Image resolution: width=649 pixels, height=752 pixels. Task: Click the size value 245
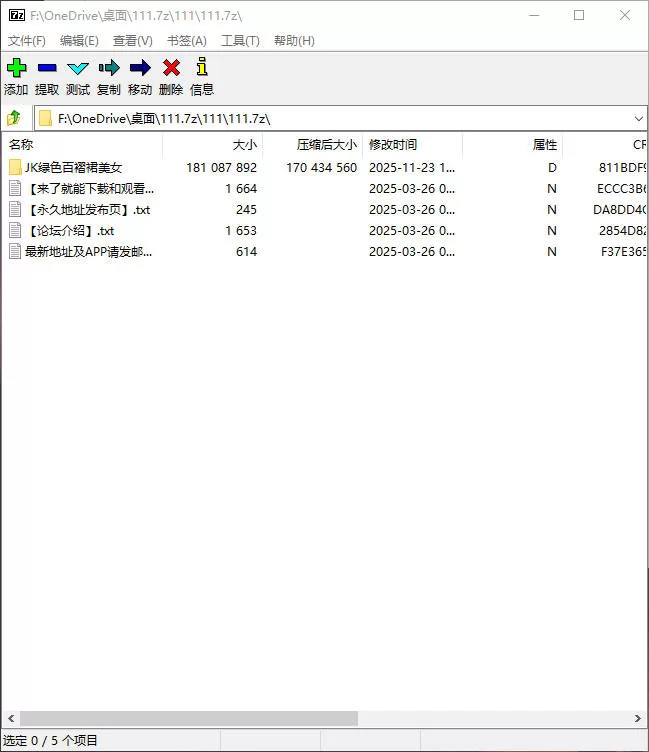coord(247,210)
